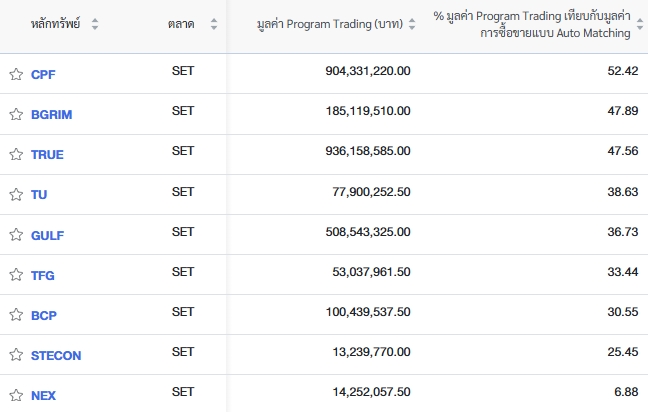The image size is (648, 412).
Task: Star STECON as a favorite
Action: pyautogui.click(x=16, y=355)
